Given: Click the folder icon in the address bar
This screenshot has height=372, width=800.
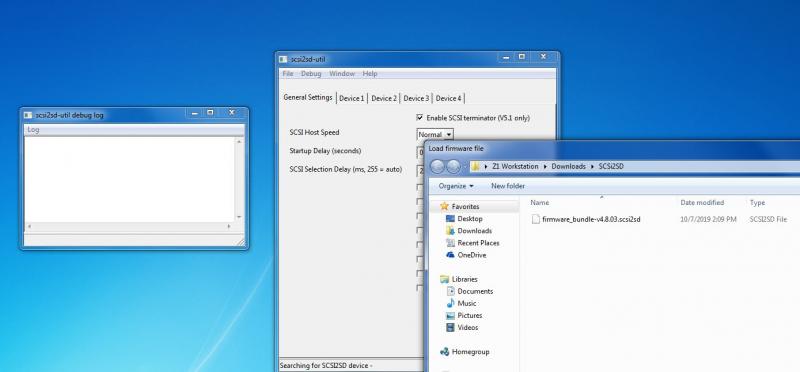Looking at the screenshot, I should click(x=476, y=166).
